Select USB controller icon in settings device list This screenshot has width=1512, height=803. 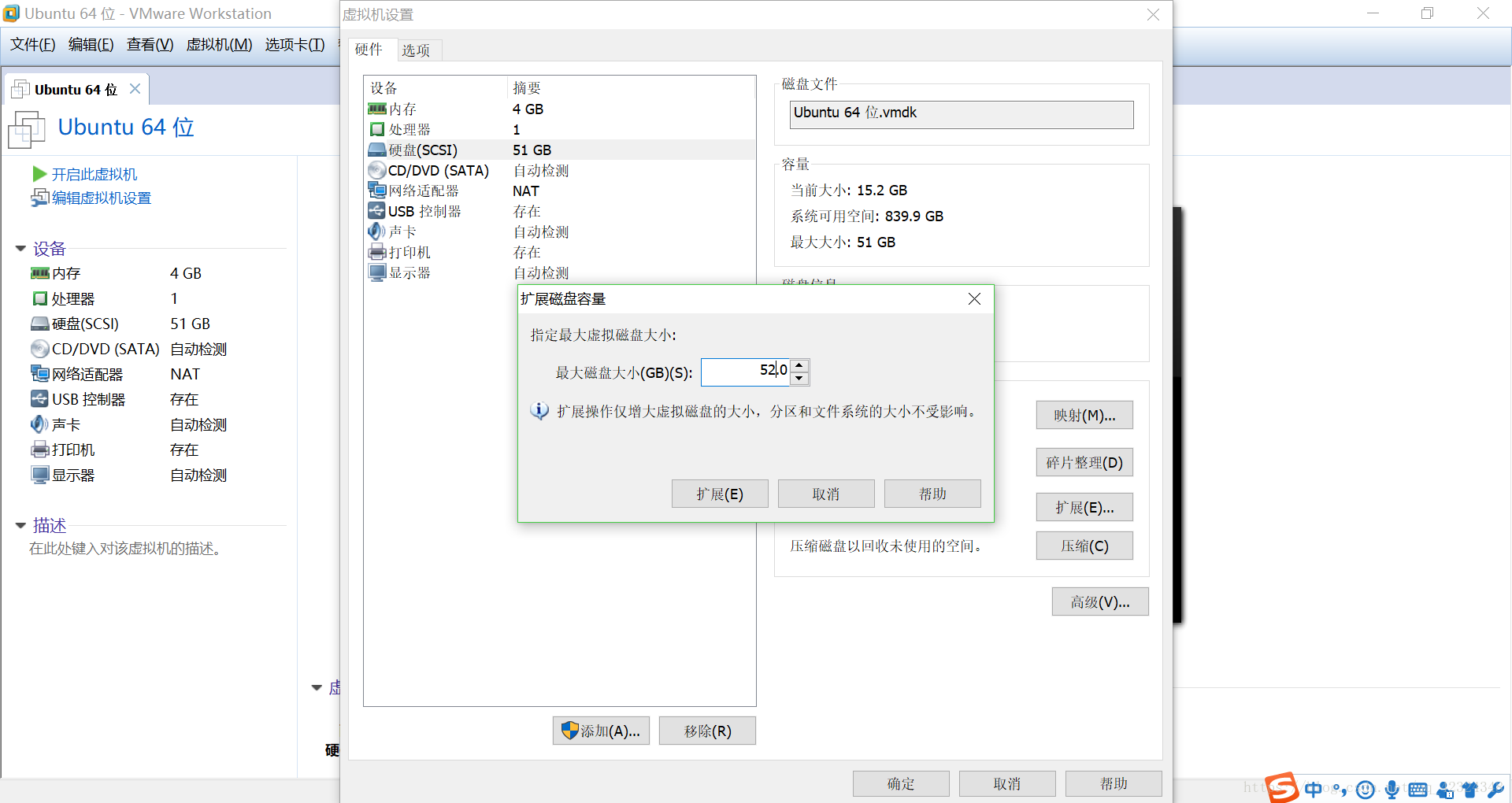point(377,211)
